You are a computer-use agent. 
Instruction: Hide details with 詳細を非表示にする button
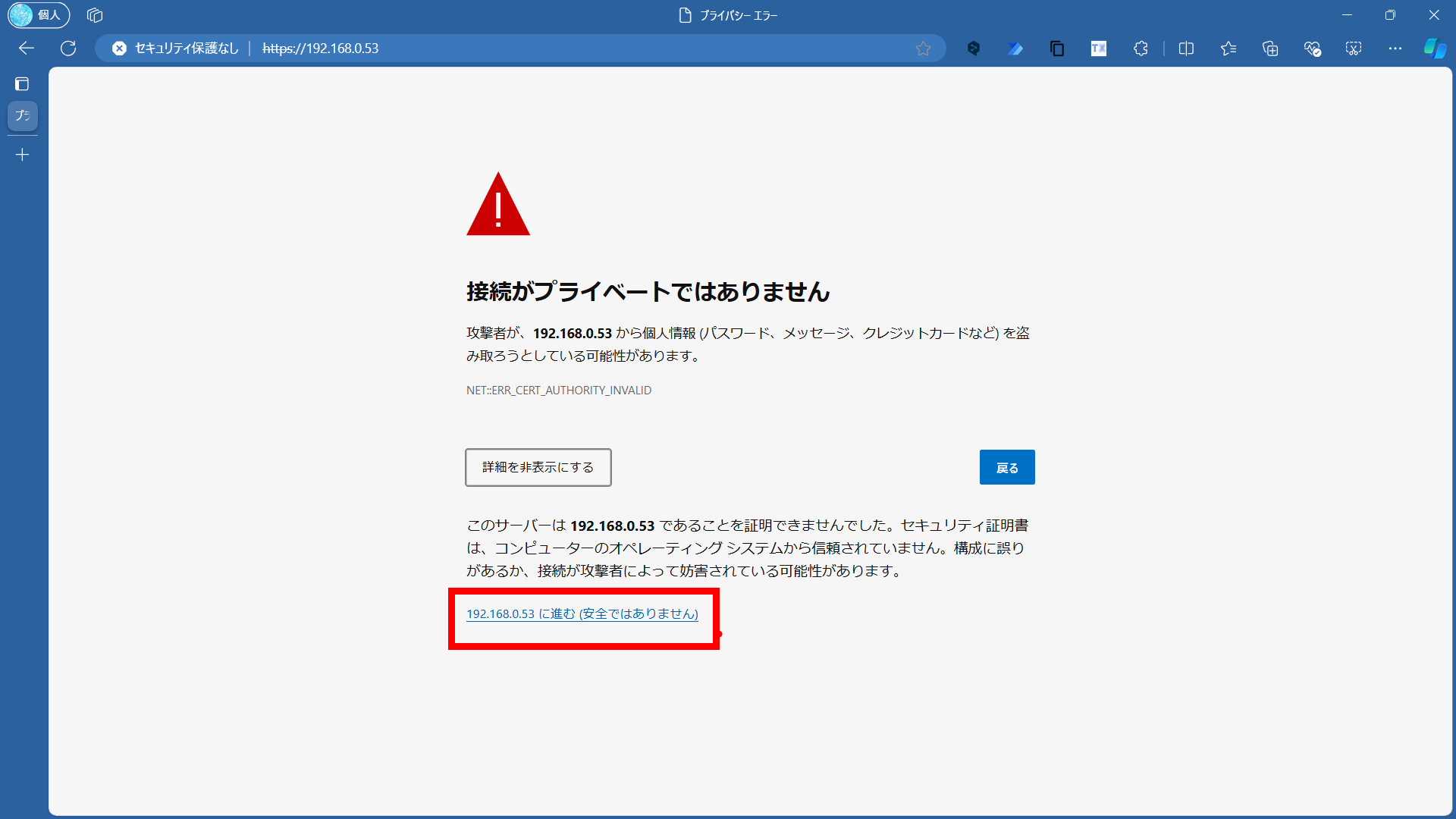pos(538,467)
